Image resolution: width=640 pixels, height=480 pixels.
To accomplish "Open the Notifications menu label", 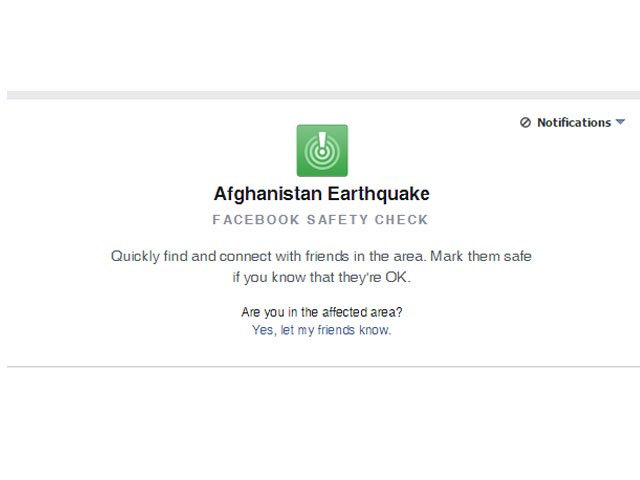I will pyautogui.click(x=573, y=123).
